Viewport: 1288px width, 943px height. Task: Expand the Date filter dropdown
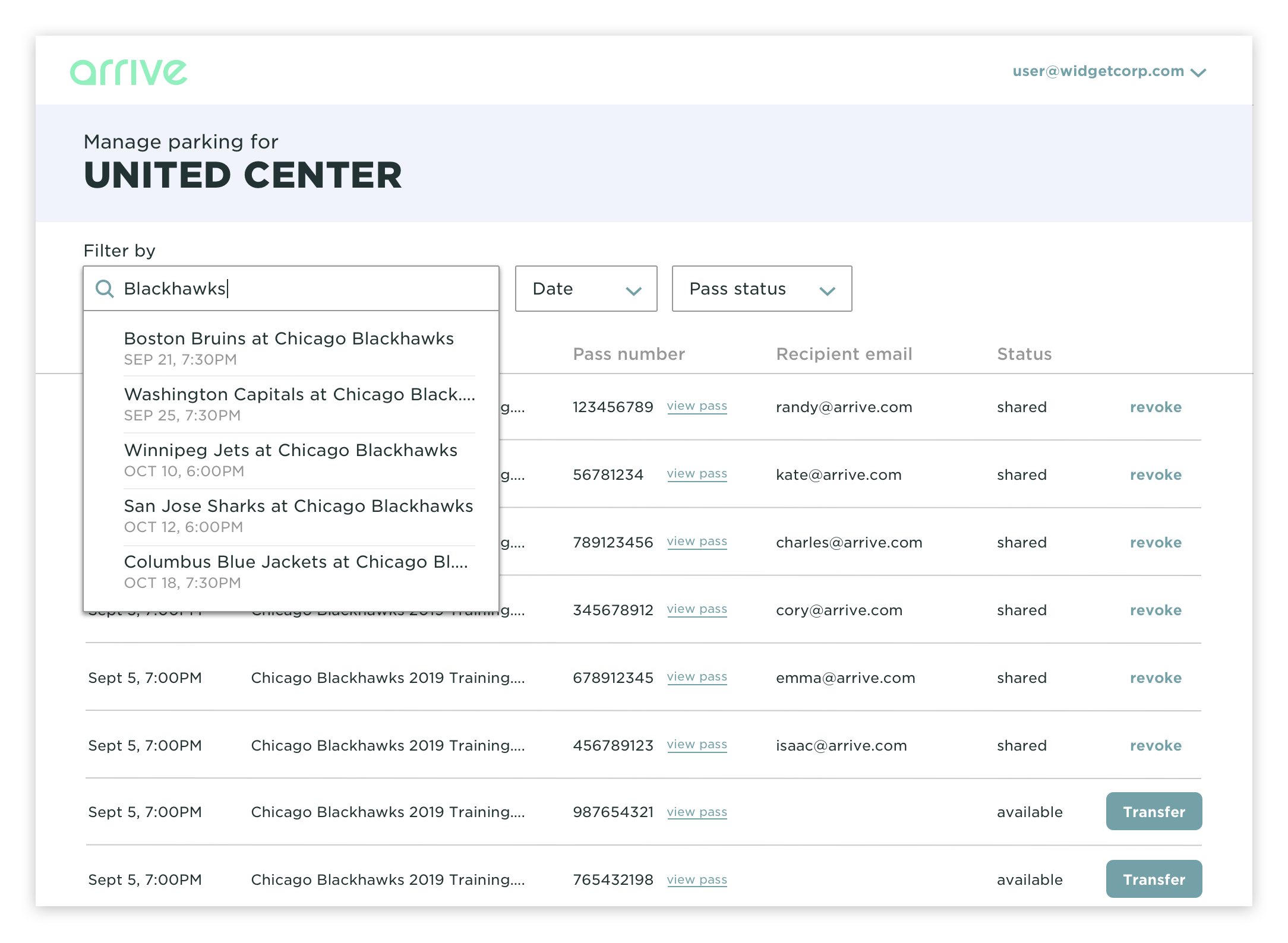[586, 289]
